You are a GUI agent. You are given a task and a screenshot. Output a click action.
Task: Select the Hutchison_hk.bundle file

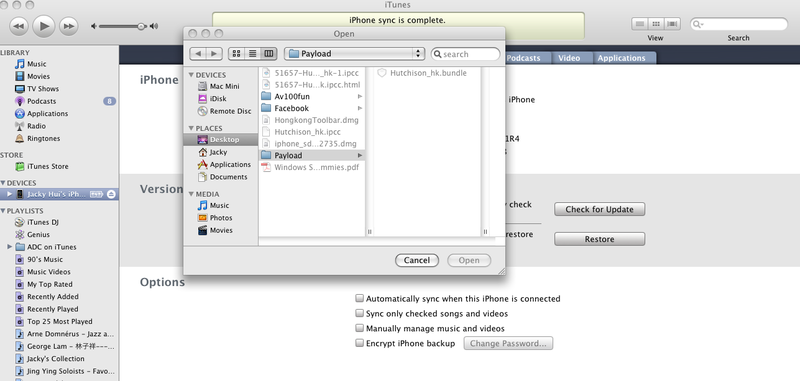pos(428,73)
